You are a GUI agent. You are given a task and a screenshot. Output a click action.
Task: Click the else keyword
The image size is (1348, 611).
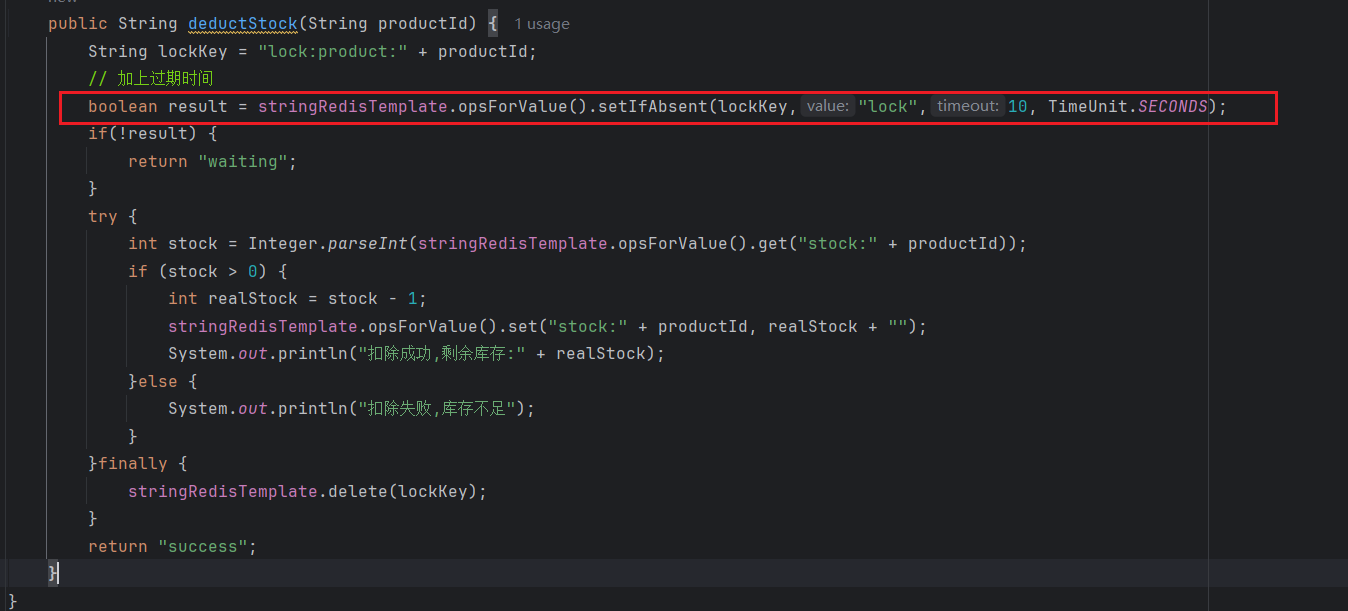click(158, 381)
